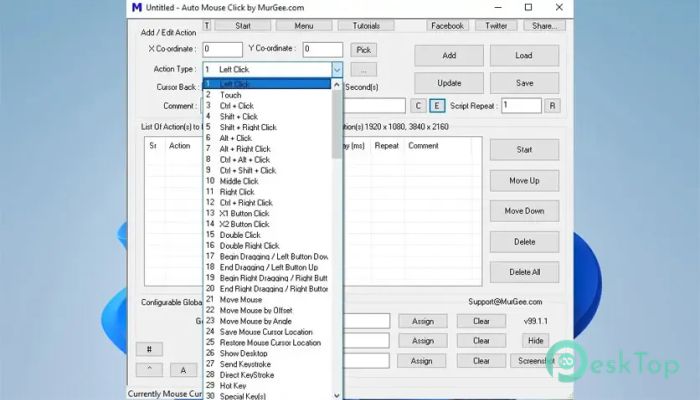Select X1 Button Click option

click(267, 213)
